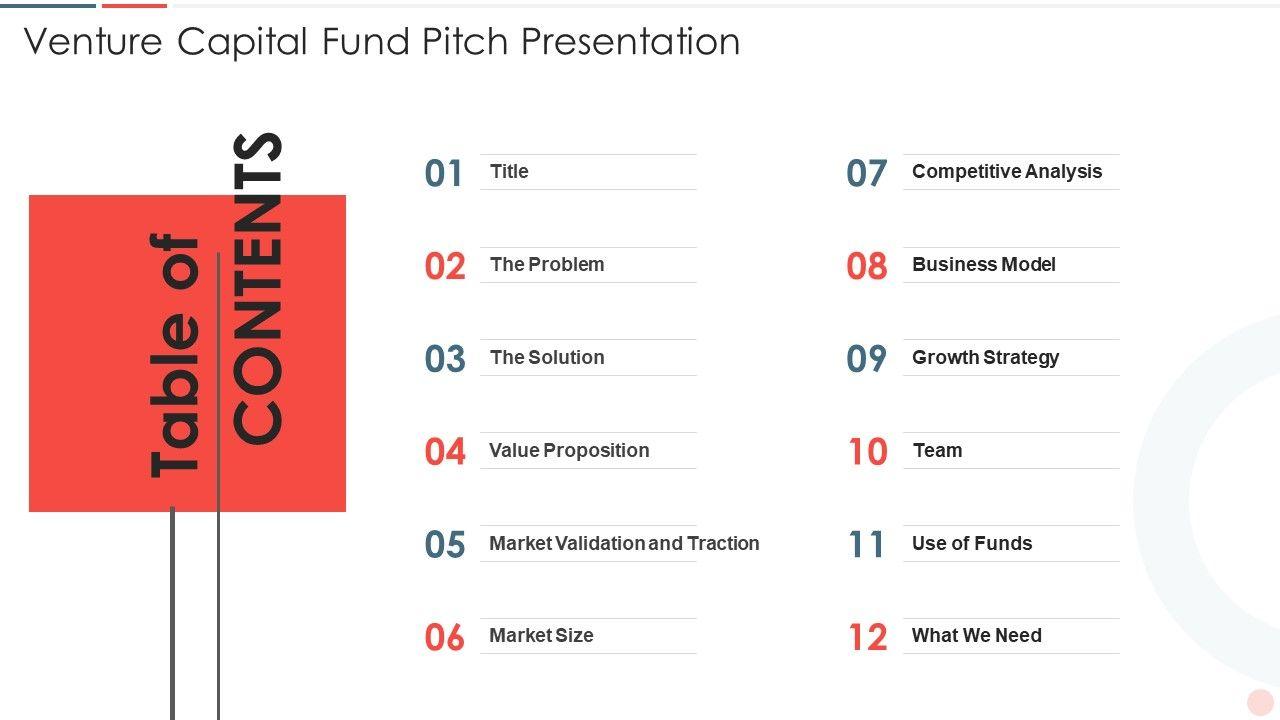The width and height of the screenshot is (1280, 720).
Task: Click the number 07 beside Competitive Analysis
Action: pos(866,174)
